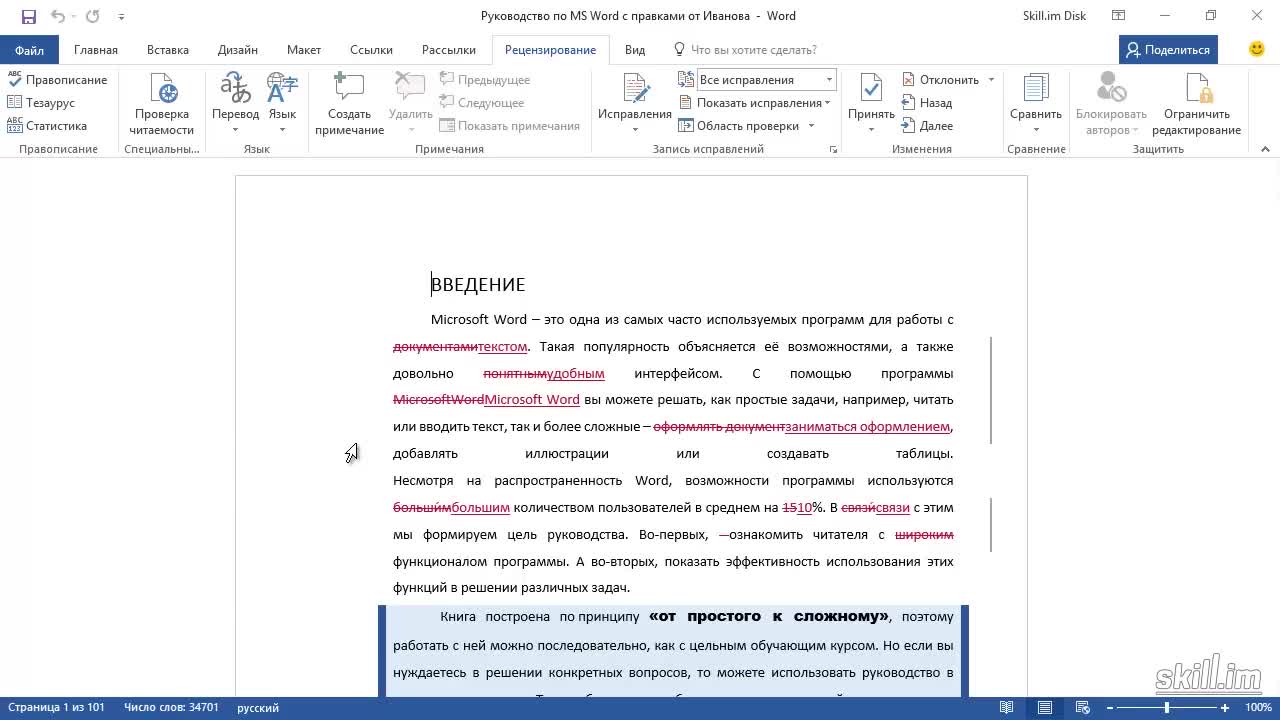Open Область проверки reviewing pane
1280x720 pixels.
738,126
